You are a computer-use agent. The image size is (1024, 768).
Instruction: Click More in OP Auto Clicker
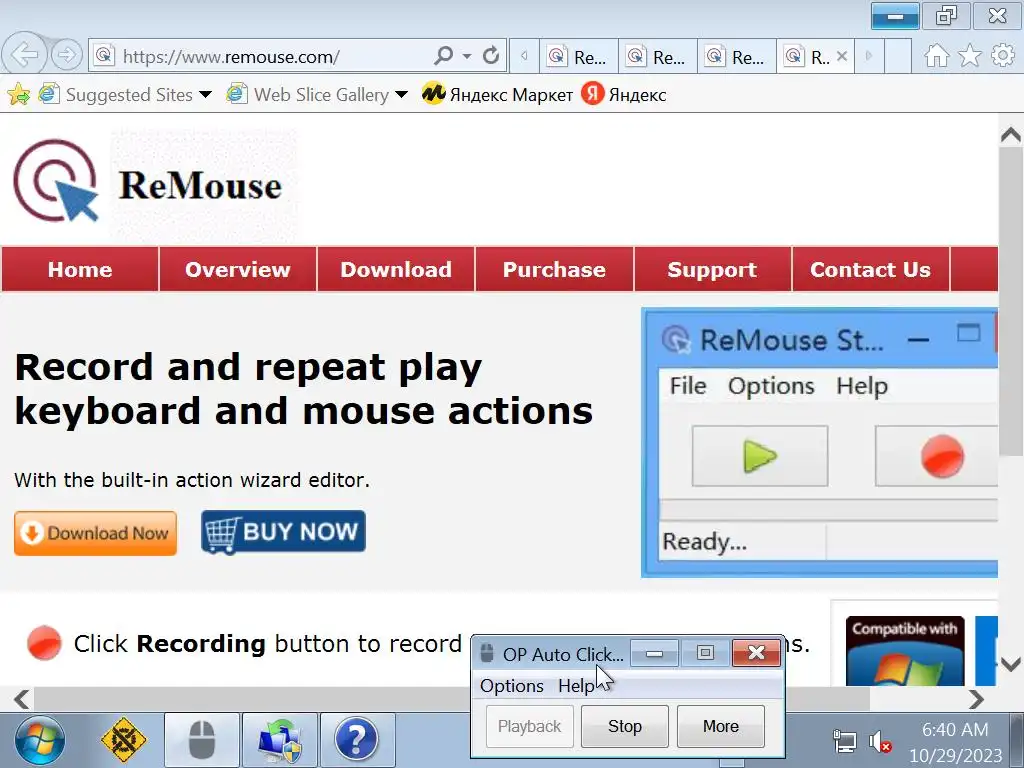(721, 726)
